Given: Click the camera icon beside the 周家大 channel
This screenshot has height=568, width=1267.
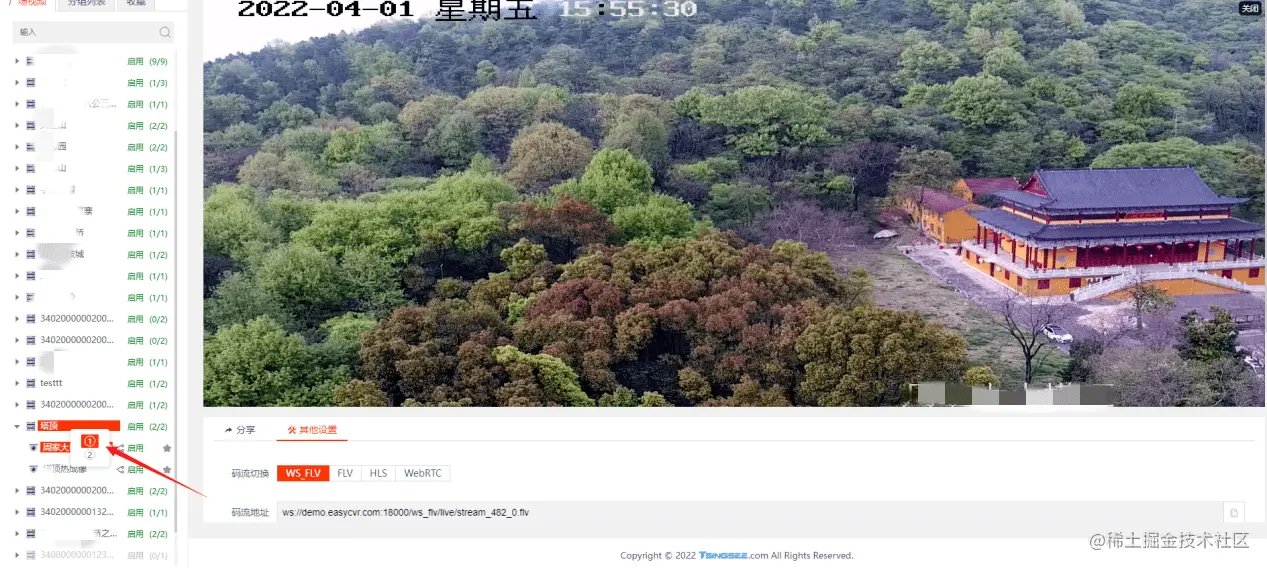Looking at the screenshot, I should 33,448.
